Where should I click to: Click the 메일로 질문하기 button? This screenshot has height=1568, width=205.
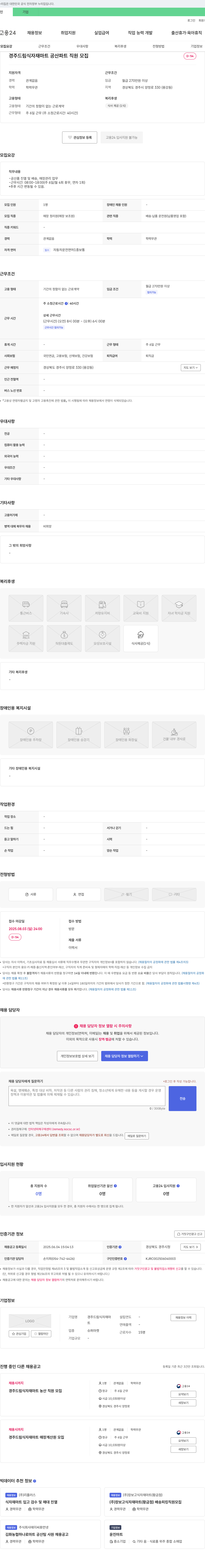tap(137, 1136)
